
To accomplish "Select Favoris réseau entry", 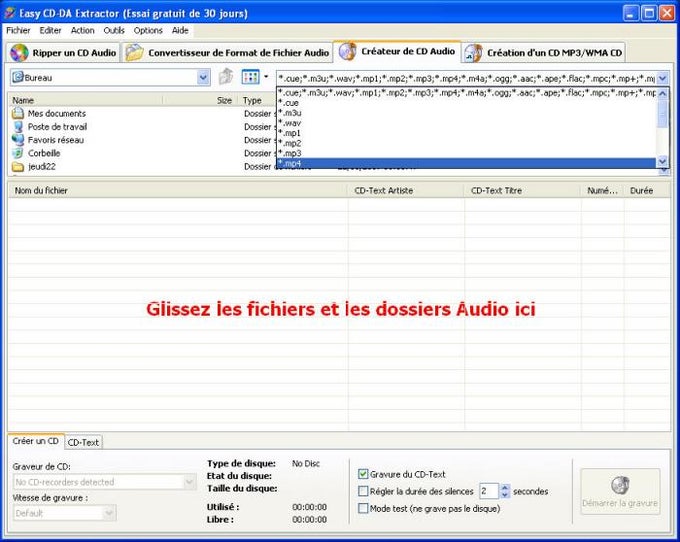I will coord(142,140).
